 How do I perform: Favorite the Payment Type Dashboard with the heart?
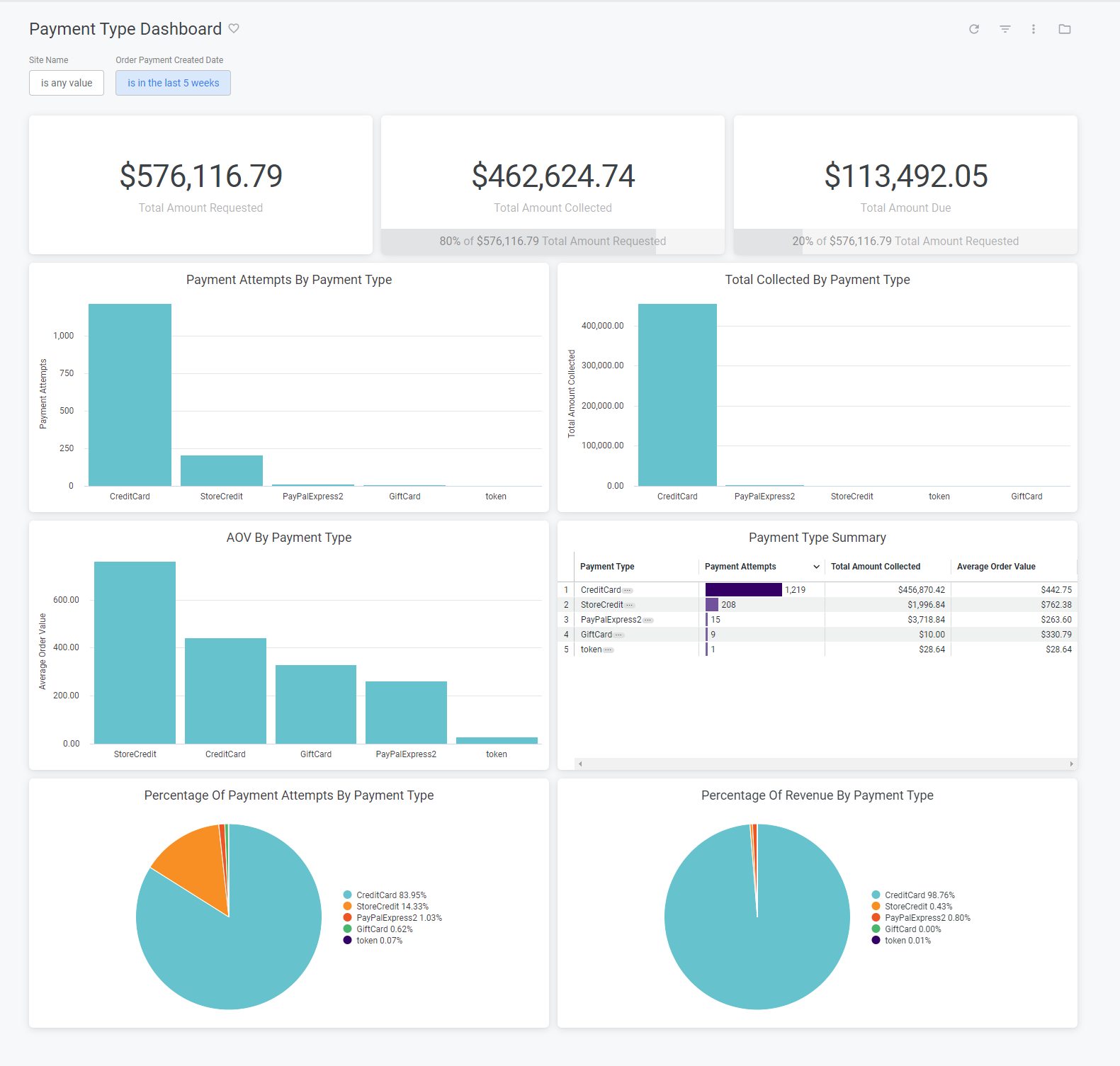(234, 28)
